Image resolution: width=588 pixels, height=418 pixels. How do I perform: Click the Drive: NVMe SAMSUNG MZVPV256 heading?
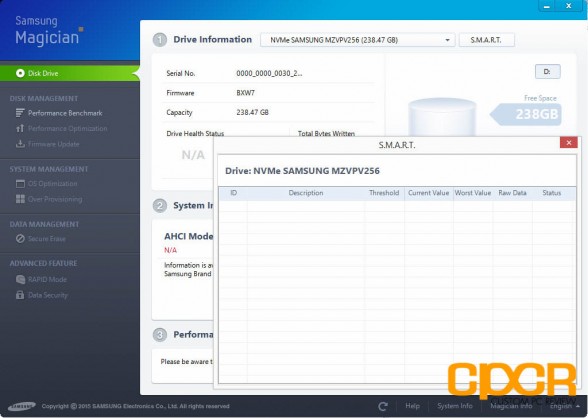(302, 171)
